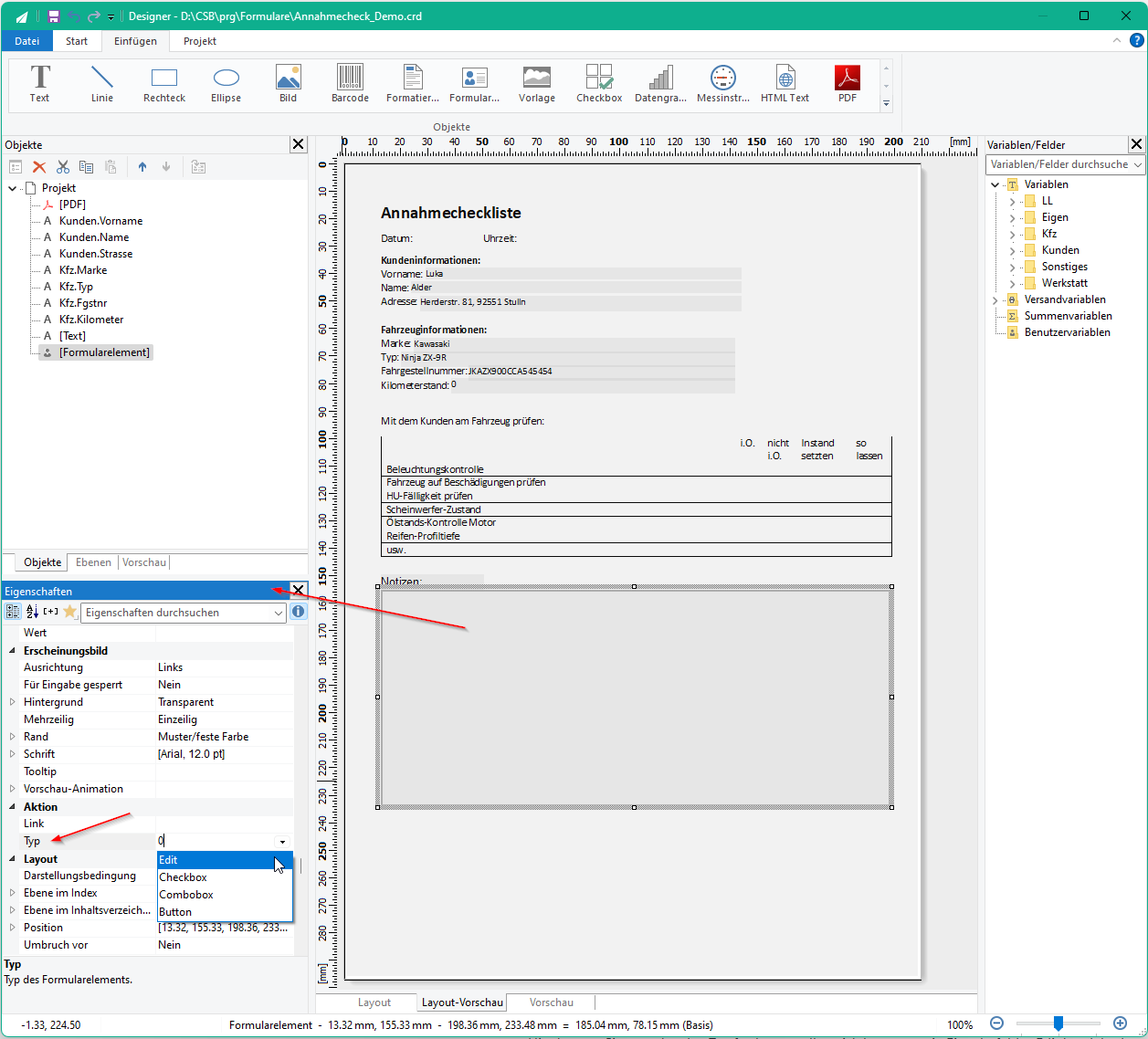Insert a Datengrafik object

[x=661, y=84]
